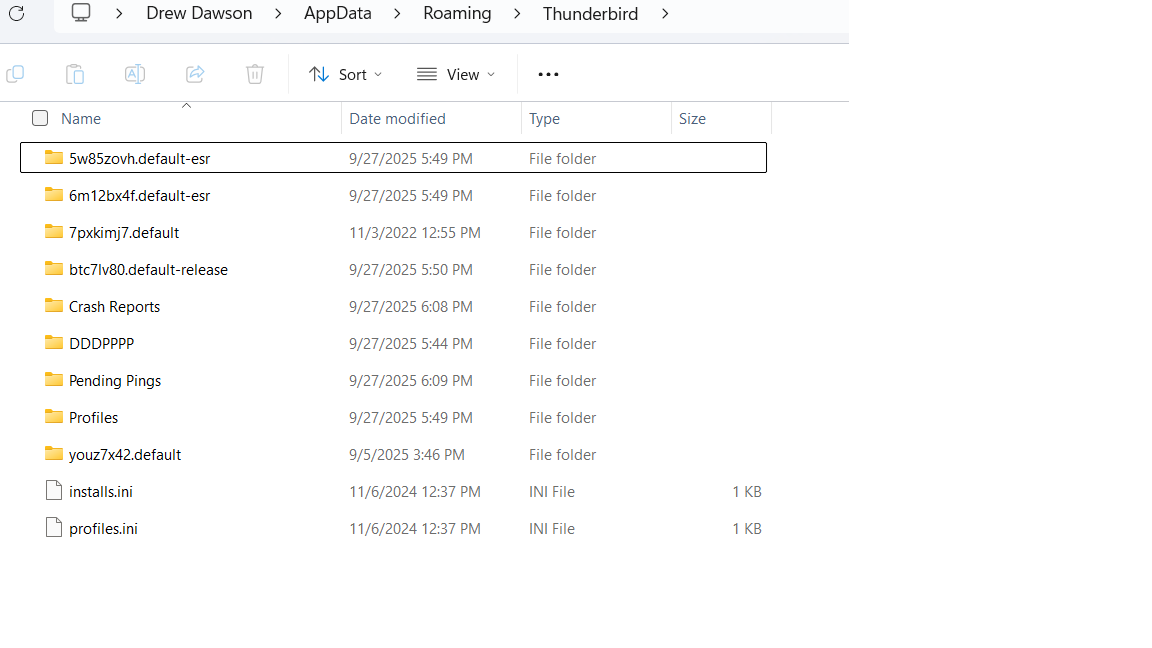Expand chevron after Drew Dawson
This screenshot has height=648, width=1152.
coord(278,13)
